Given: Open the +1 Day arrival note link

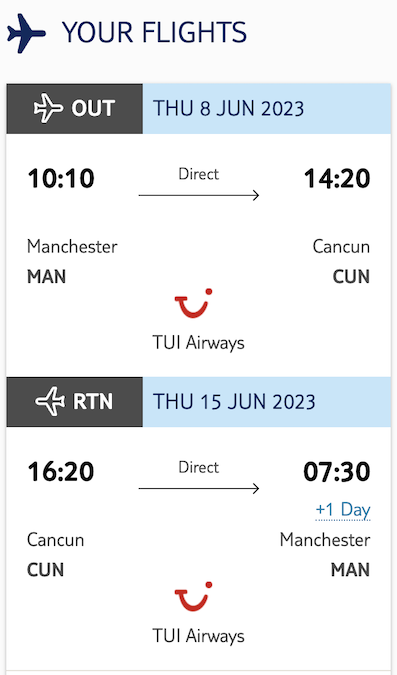Looking at the screenshot, I should click(343, 510).
